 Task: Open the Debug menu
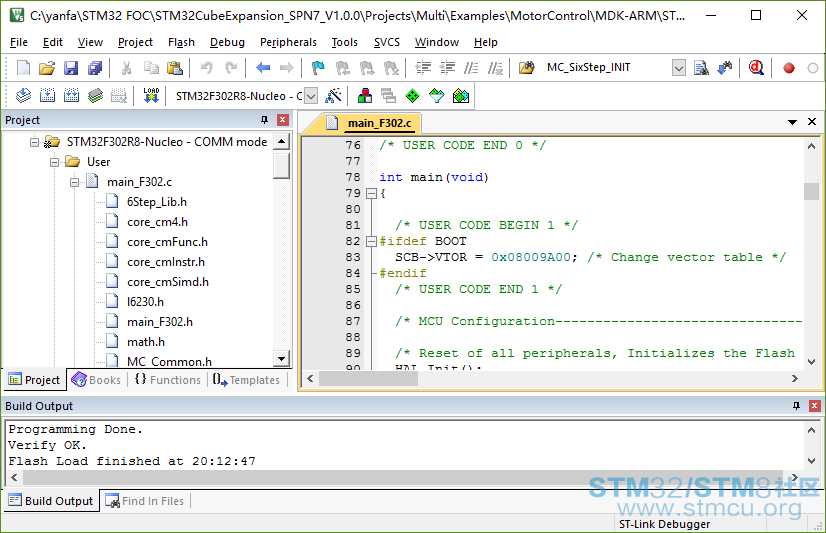(227, 42)
